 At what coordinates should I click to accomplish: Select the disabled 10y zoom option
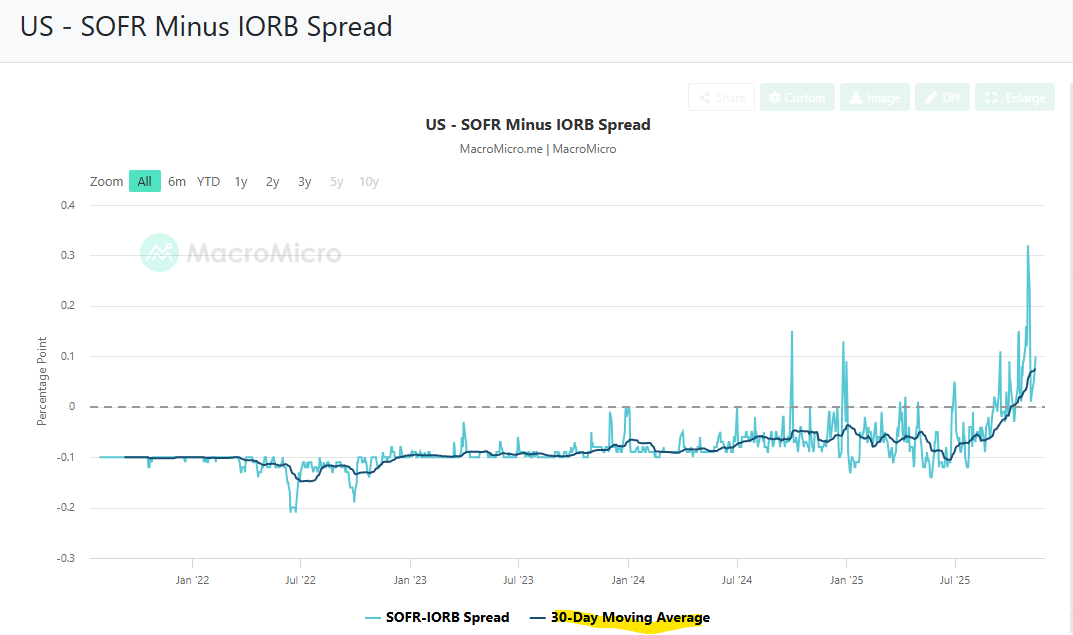coord(369,181)
